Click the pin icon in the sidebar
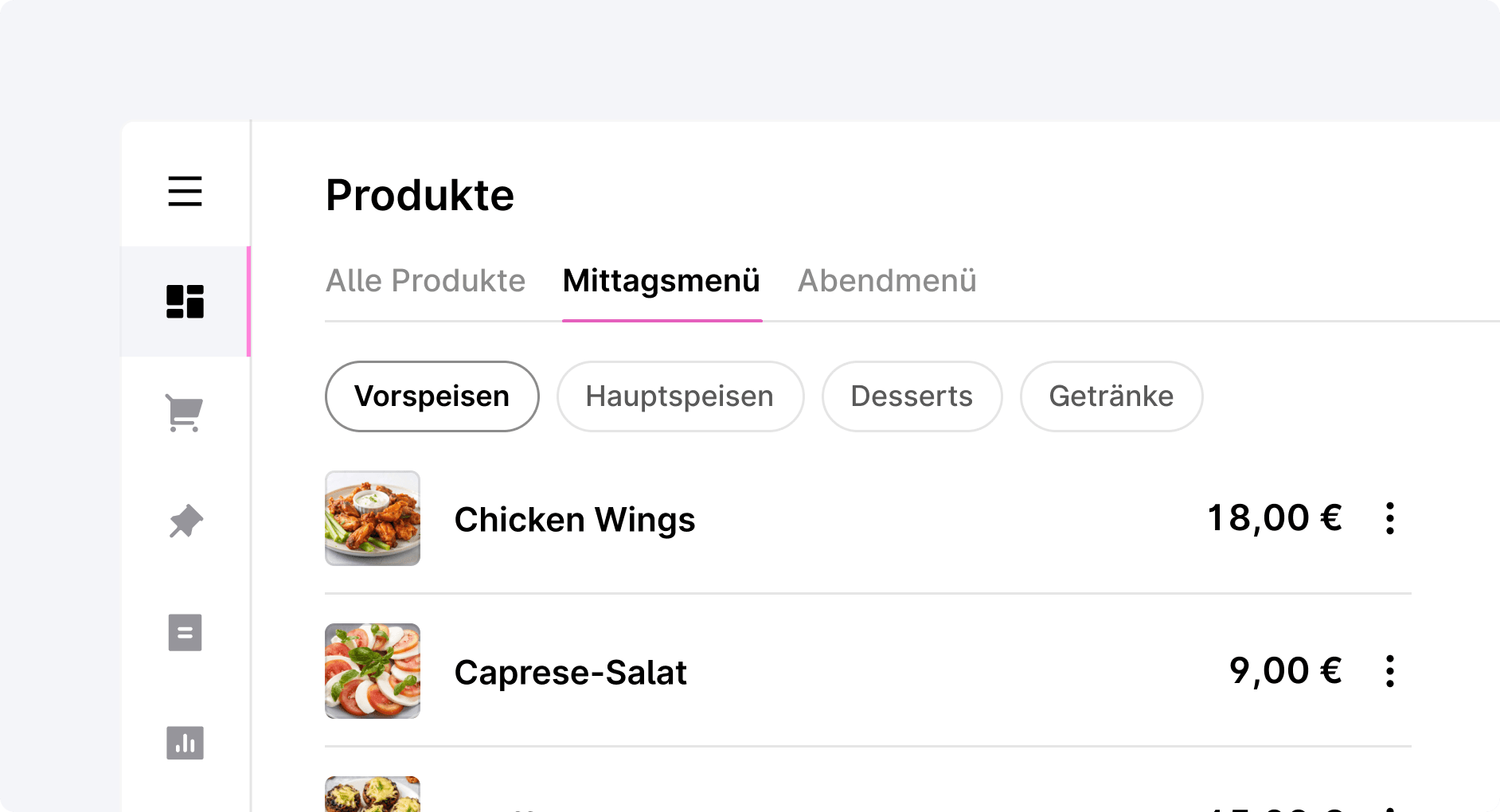The height and width of the screenshot is (812, 1500). coord(185,521)
